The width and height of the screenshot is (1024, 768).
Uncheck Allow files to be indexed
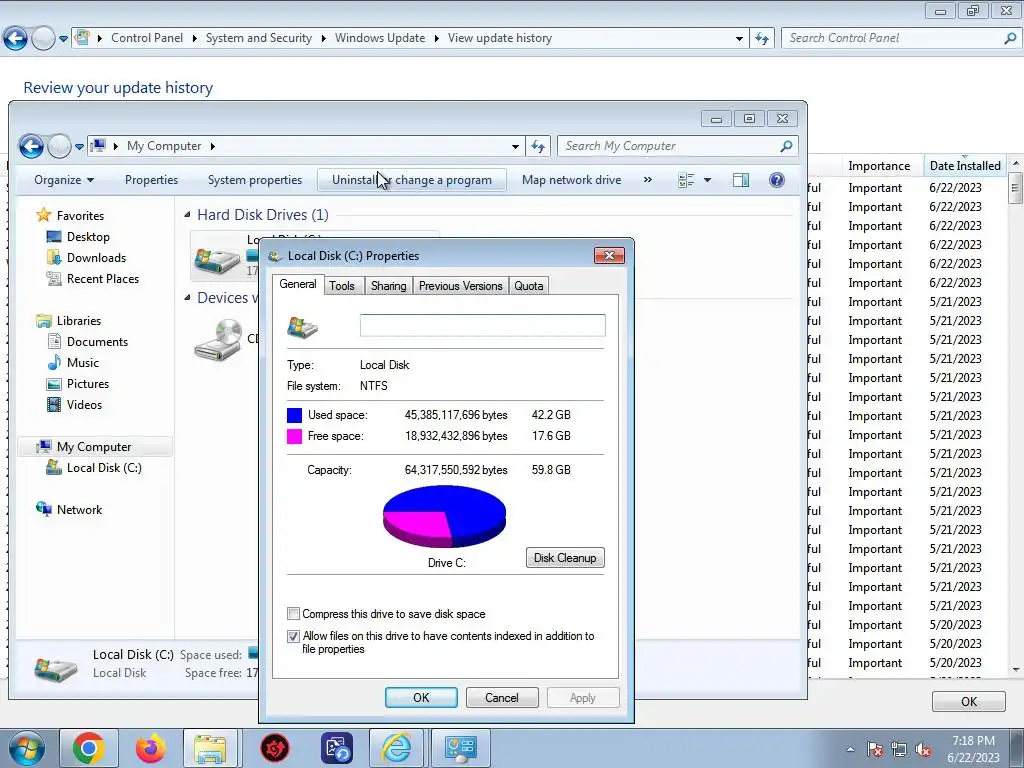click(293, 636)
